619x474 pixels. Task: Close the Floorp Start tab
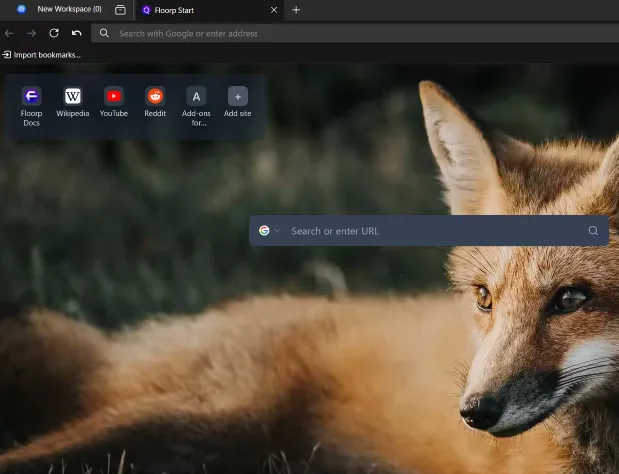274,10
